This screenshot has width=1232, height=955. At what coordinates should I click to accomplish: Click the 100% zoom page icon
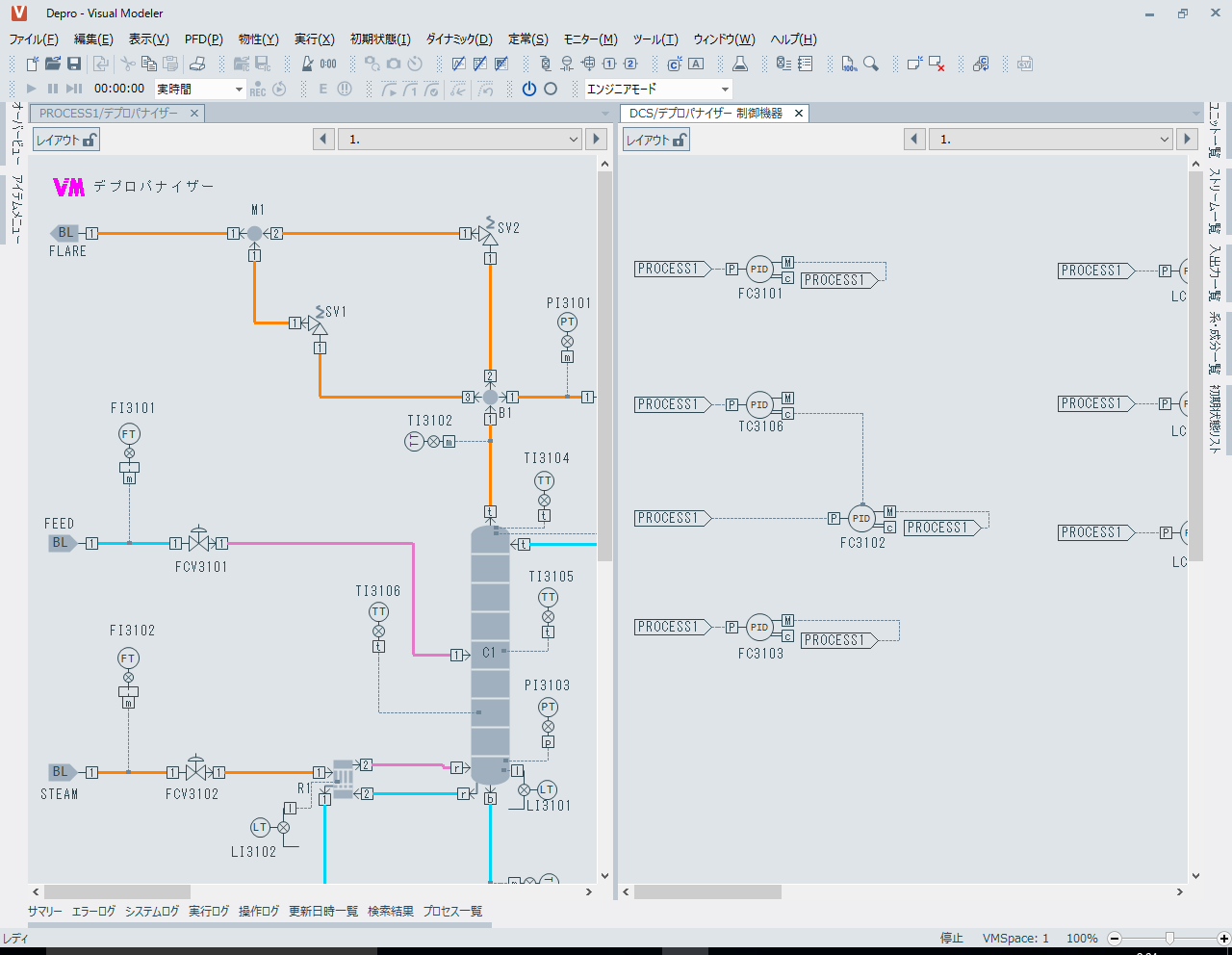[849, 64]
